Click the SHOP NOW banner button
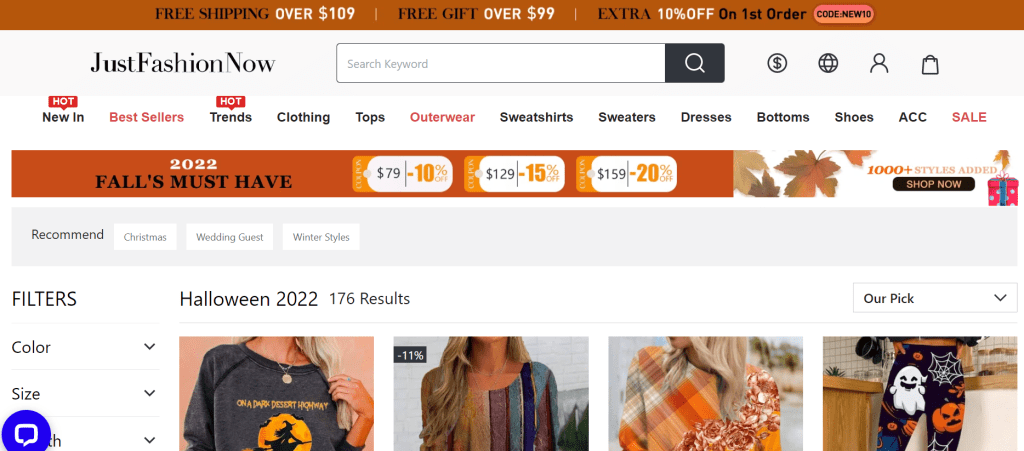 tap(933, 184)
